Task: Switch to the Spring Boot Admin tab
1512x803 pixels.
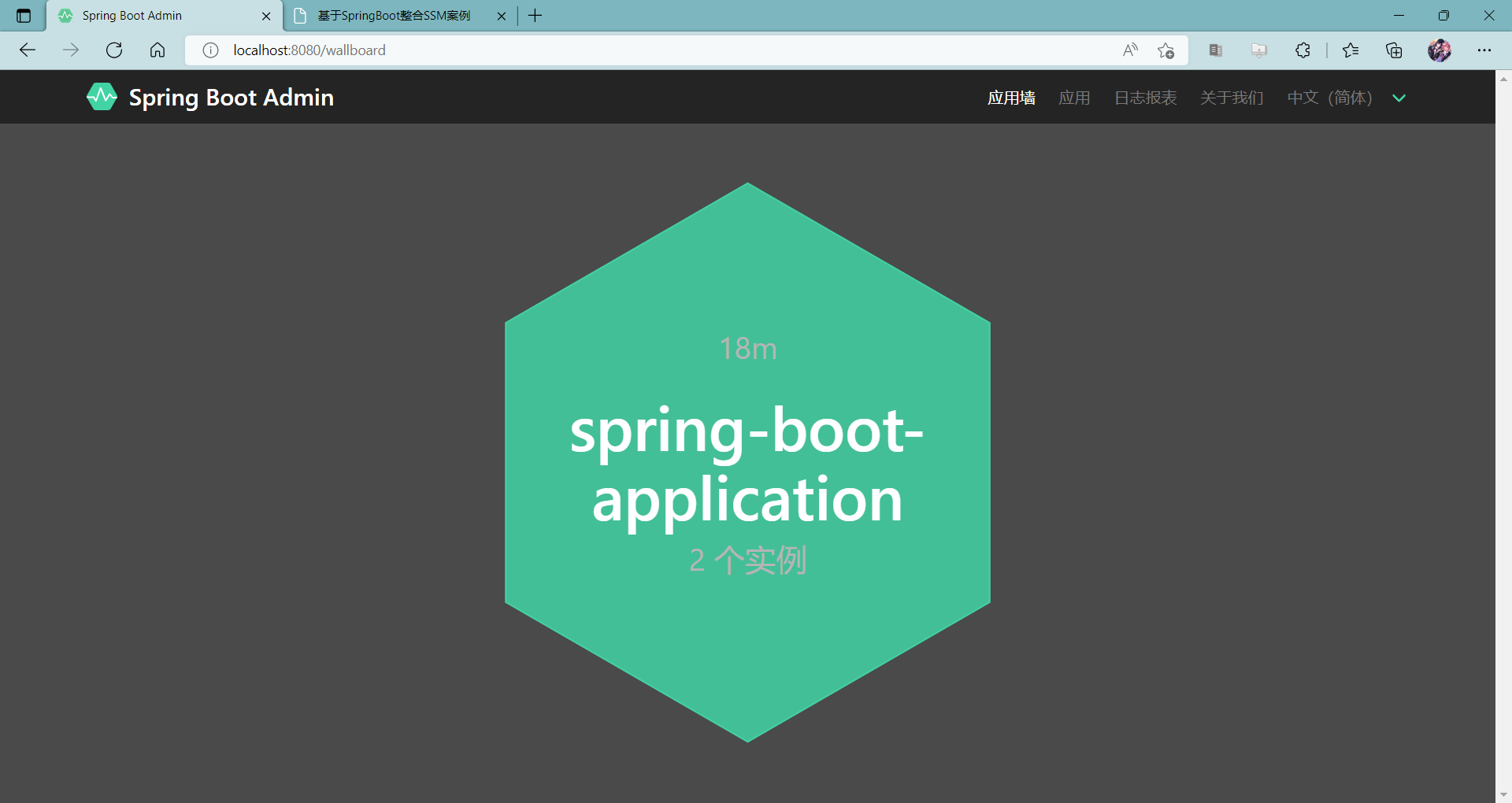Action: tap(164, 16)
